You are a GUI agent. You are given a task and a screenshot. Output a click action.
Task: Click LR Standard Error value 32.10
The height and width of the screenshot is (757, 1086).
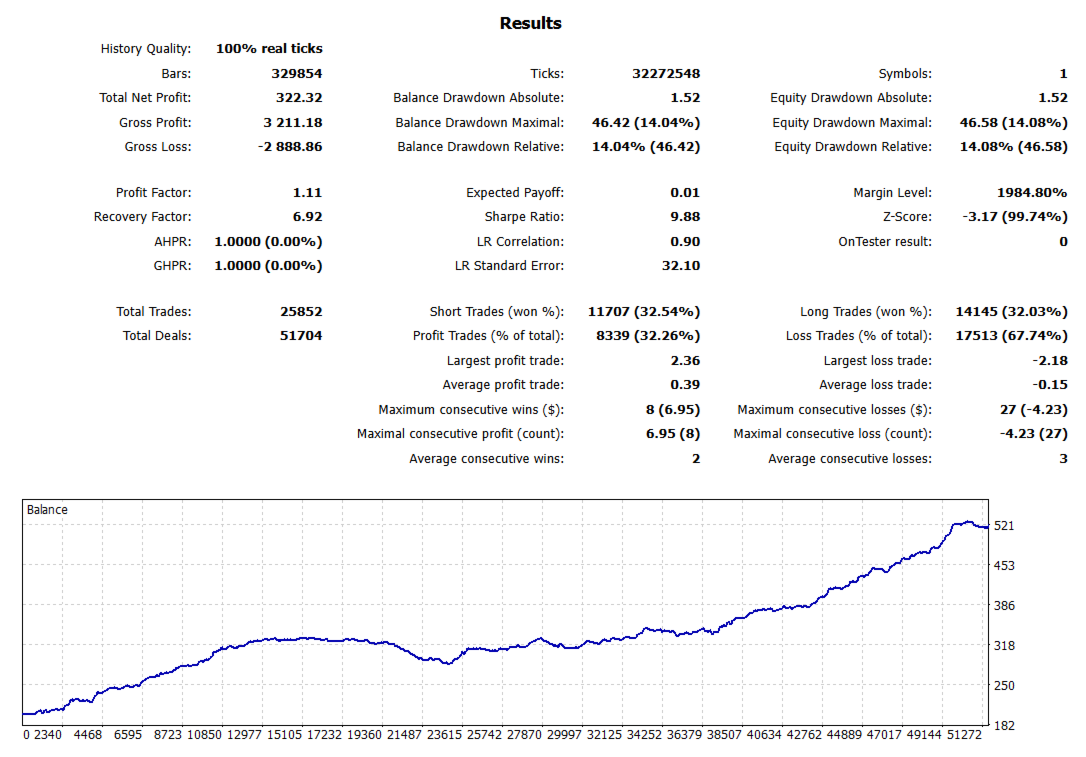click(681, 266)
